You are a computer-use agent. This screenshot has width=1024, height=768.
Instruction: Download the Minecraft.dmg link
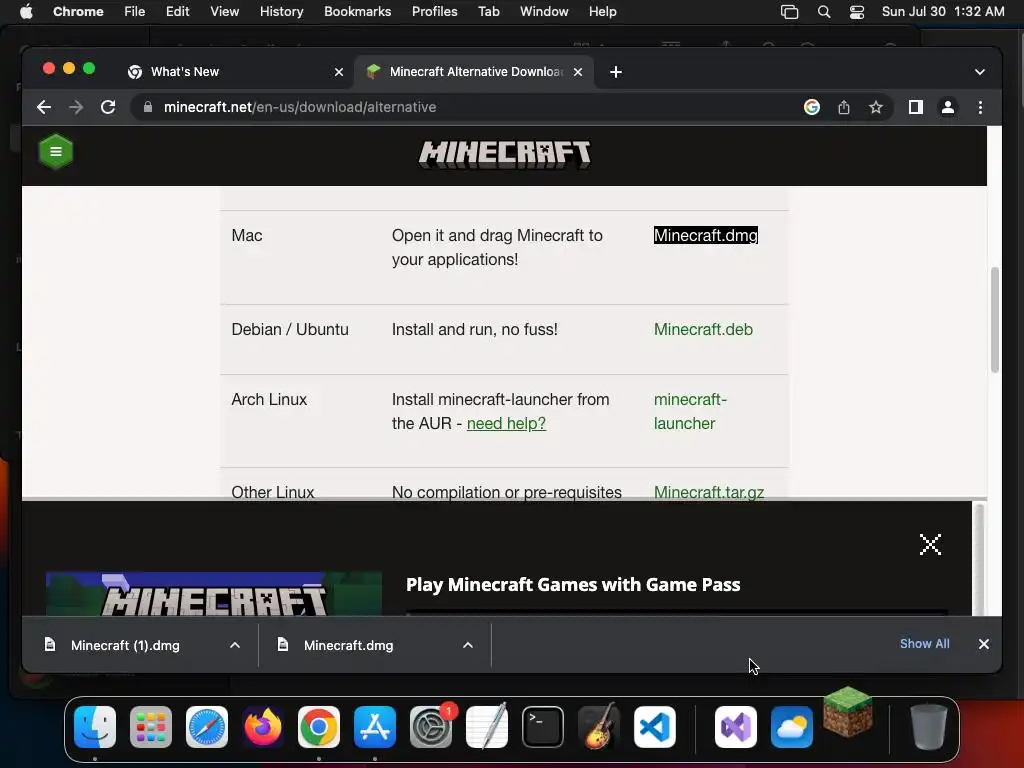705,235
